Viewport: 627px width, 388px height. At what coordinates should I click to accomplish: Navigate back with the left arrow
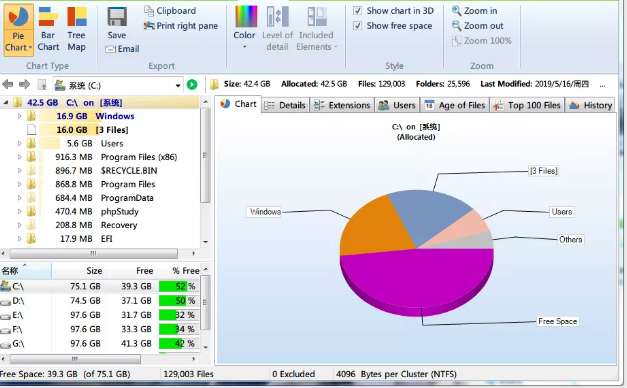click(7, 84)
